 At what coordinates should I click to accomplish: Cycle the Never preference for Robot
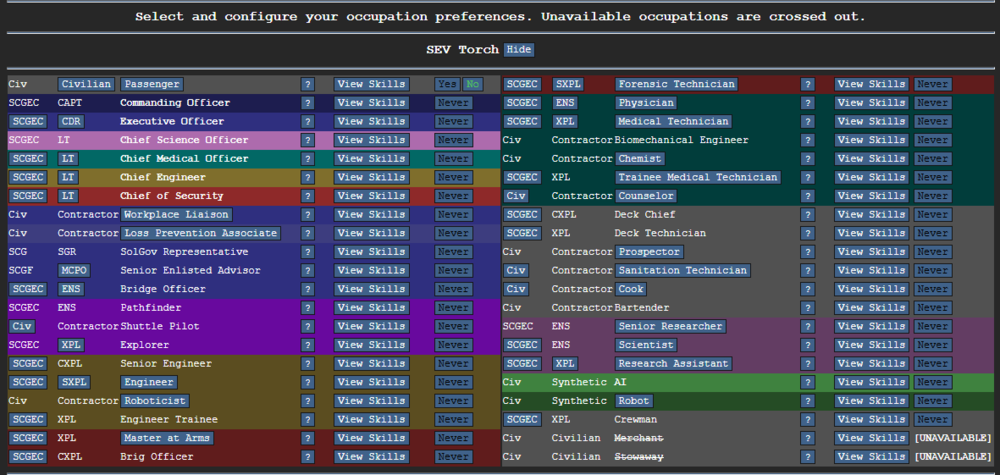[932, 401]
